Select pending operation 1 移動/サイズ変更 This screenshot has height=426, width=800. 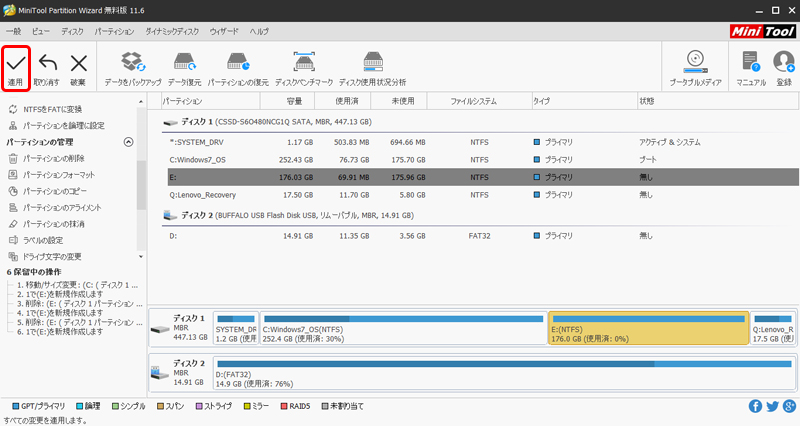pos(80,285)
